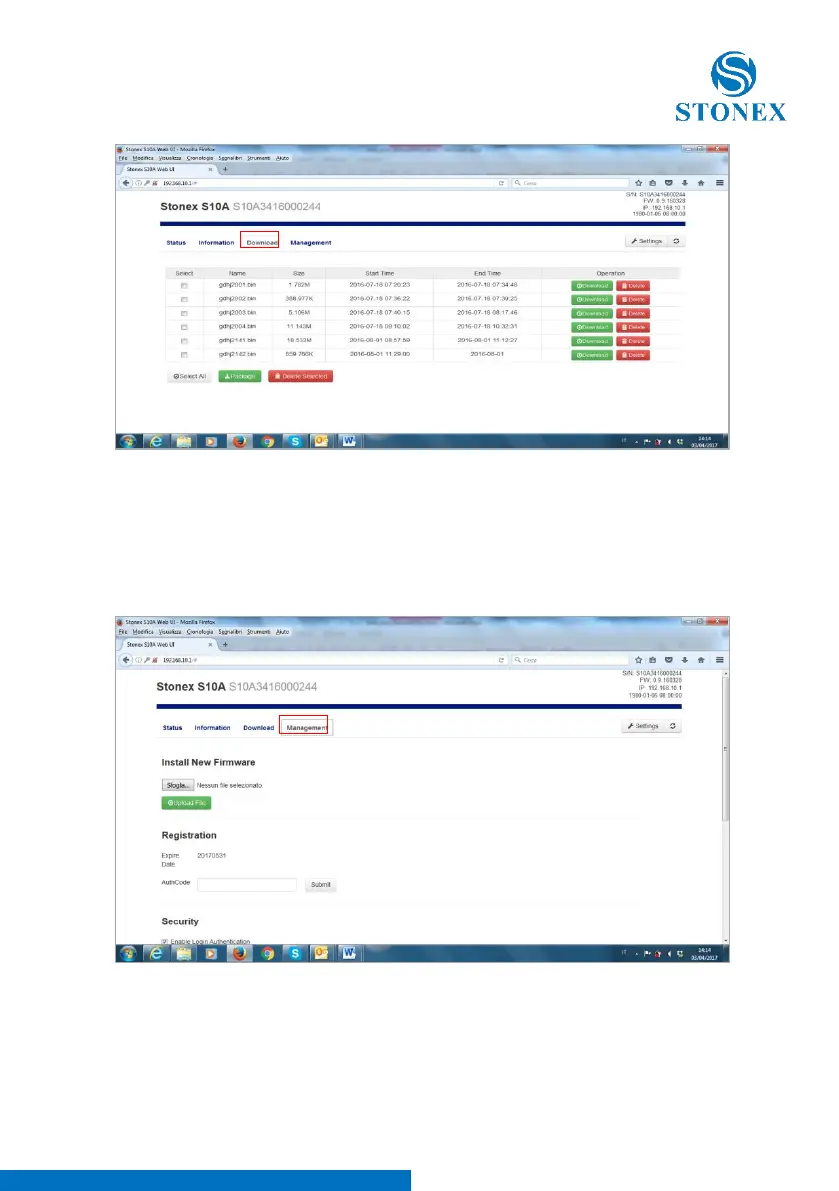The width and height of the screenshot is (839, 1191).
Task: Submit the registration AuthCode
Action: coord(320,884)
